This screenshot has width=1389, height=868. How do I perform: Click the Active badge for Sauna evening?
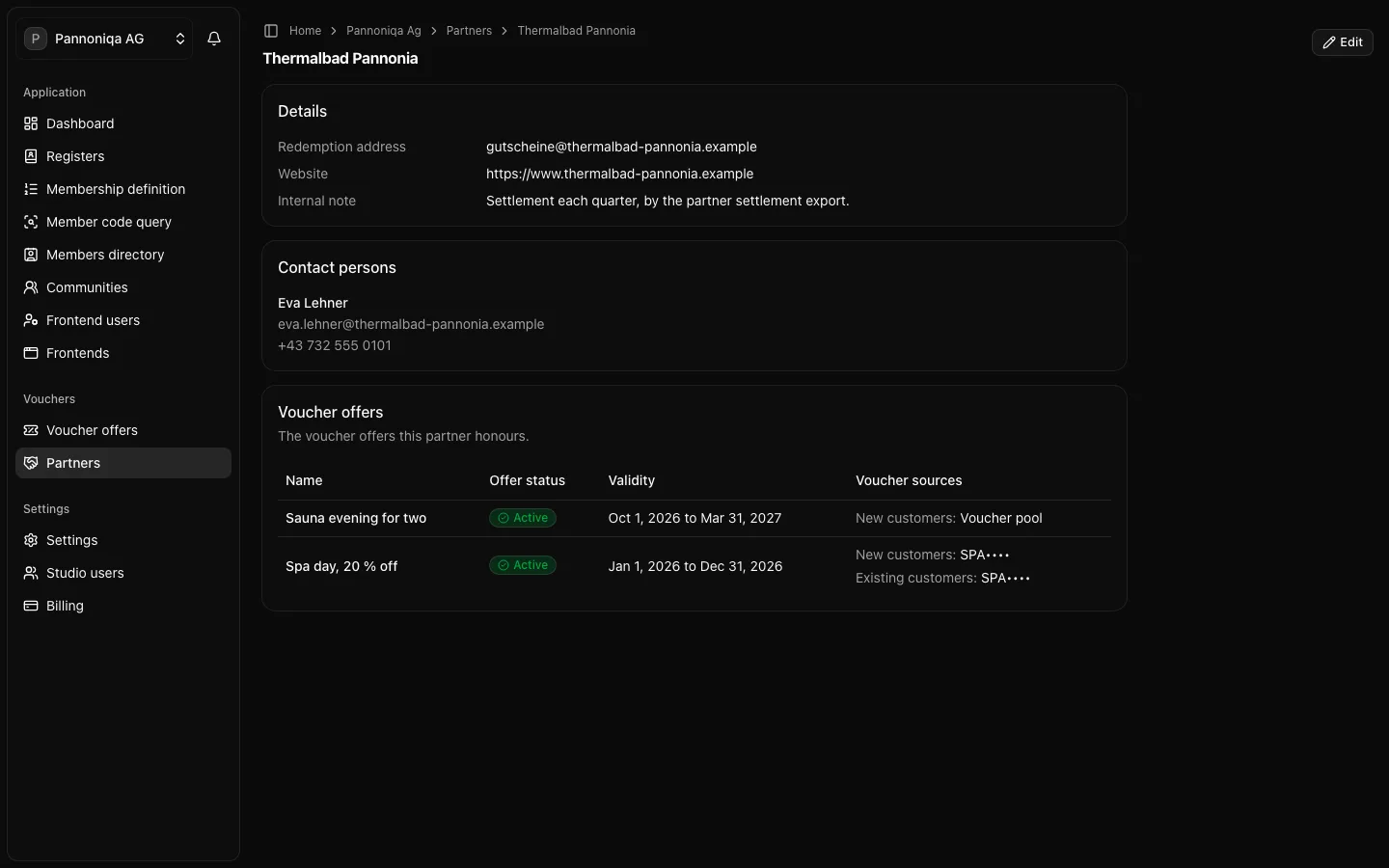pyautogui.click(x=523, y=518)
